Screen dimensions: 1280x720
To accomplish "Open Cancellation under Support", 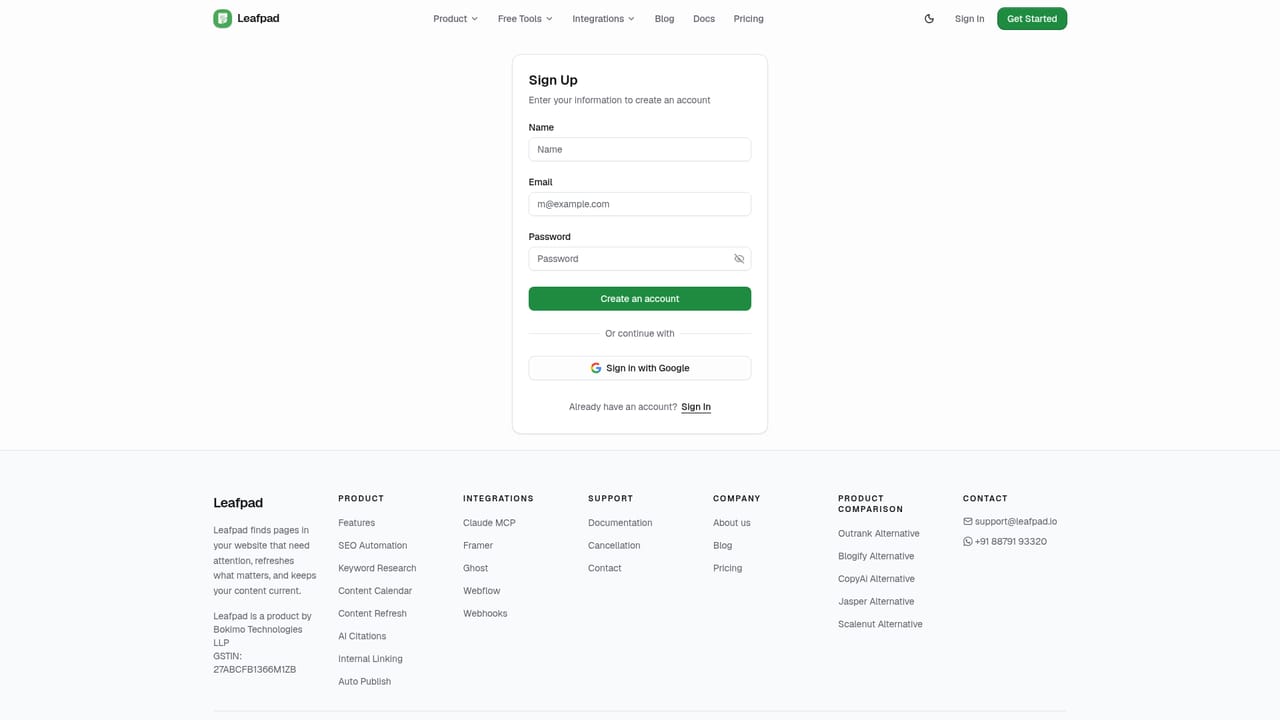I will [x=614, y=546].
